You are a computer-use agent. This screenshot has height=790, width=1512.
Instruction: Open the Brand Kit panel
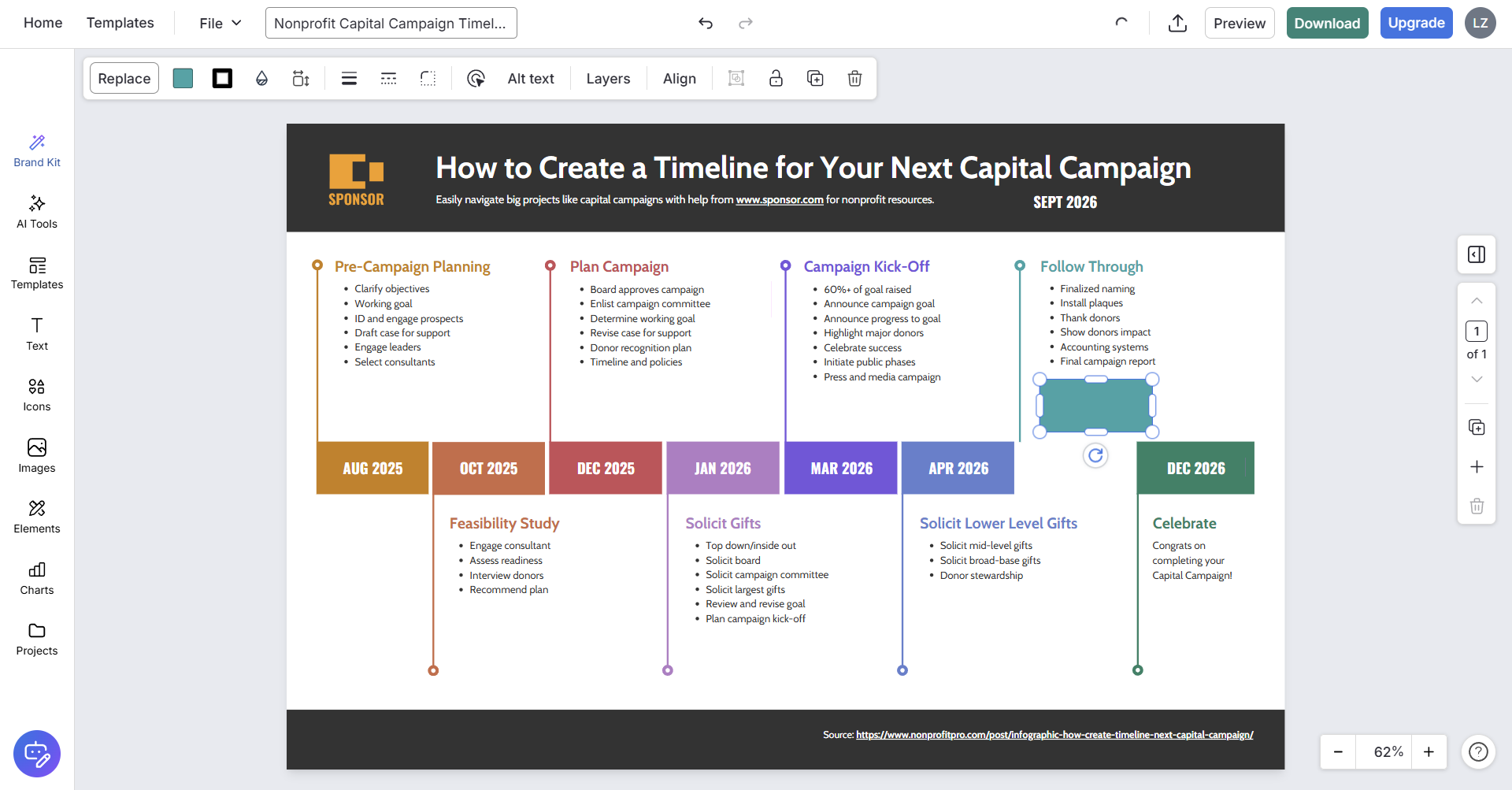37,150
